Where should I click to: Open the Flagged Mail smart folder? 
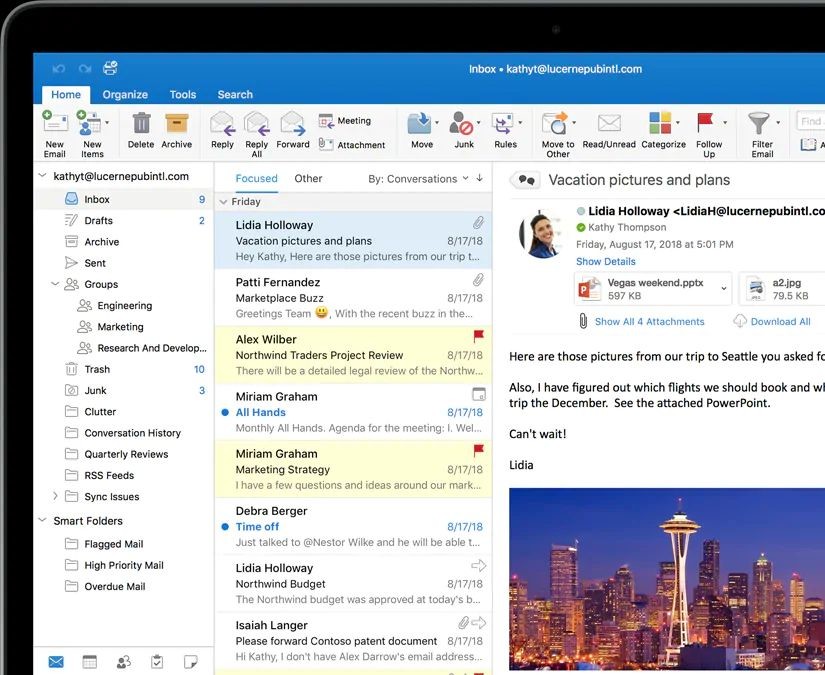[122, 544]
